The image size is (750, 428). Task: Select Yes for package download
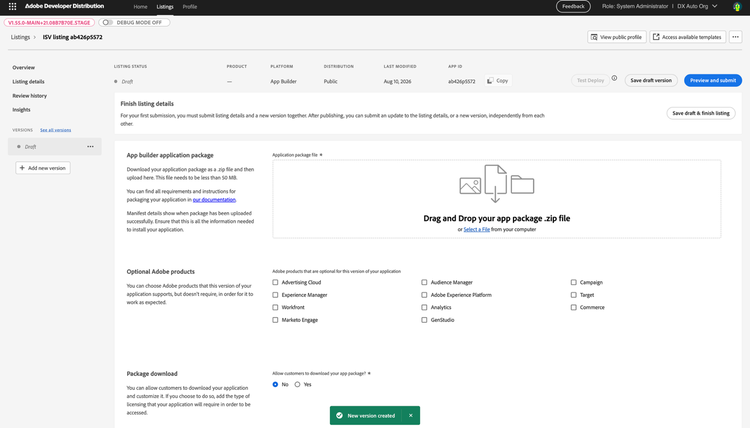[x=297, y=384]
